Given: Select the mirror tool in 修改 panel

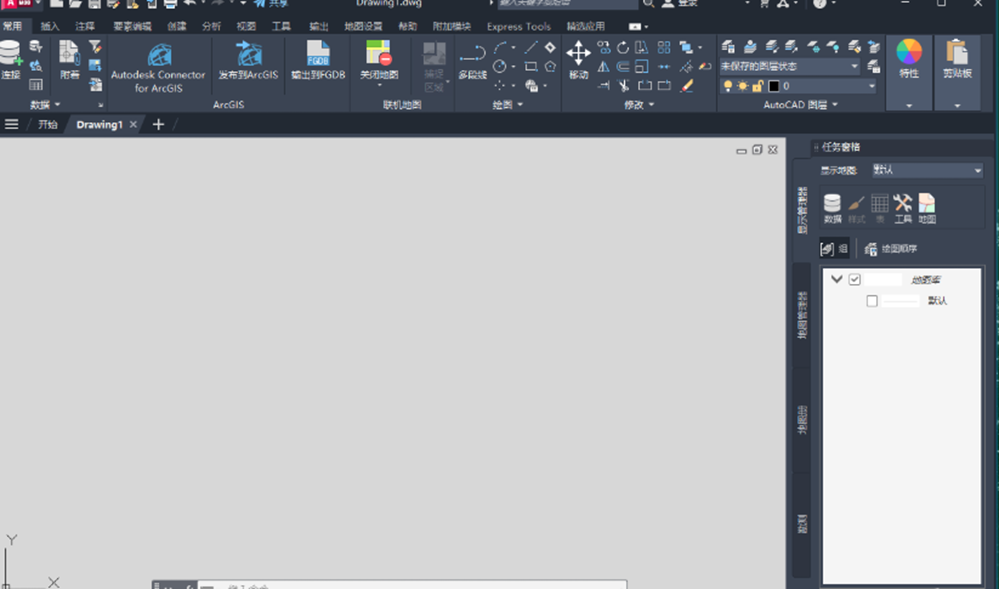Looking at the screenshot, I should [x=603, y=66].
